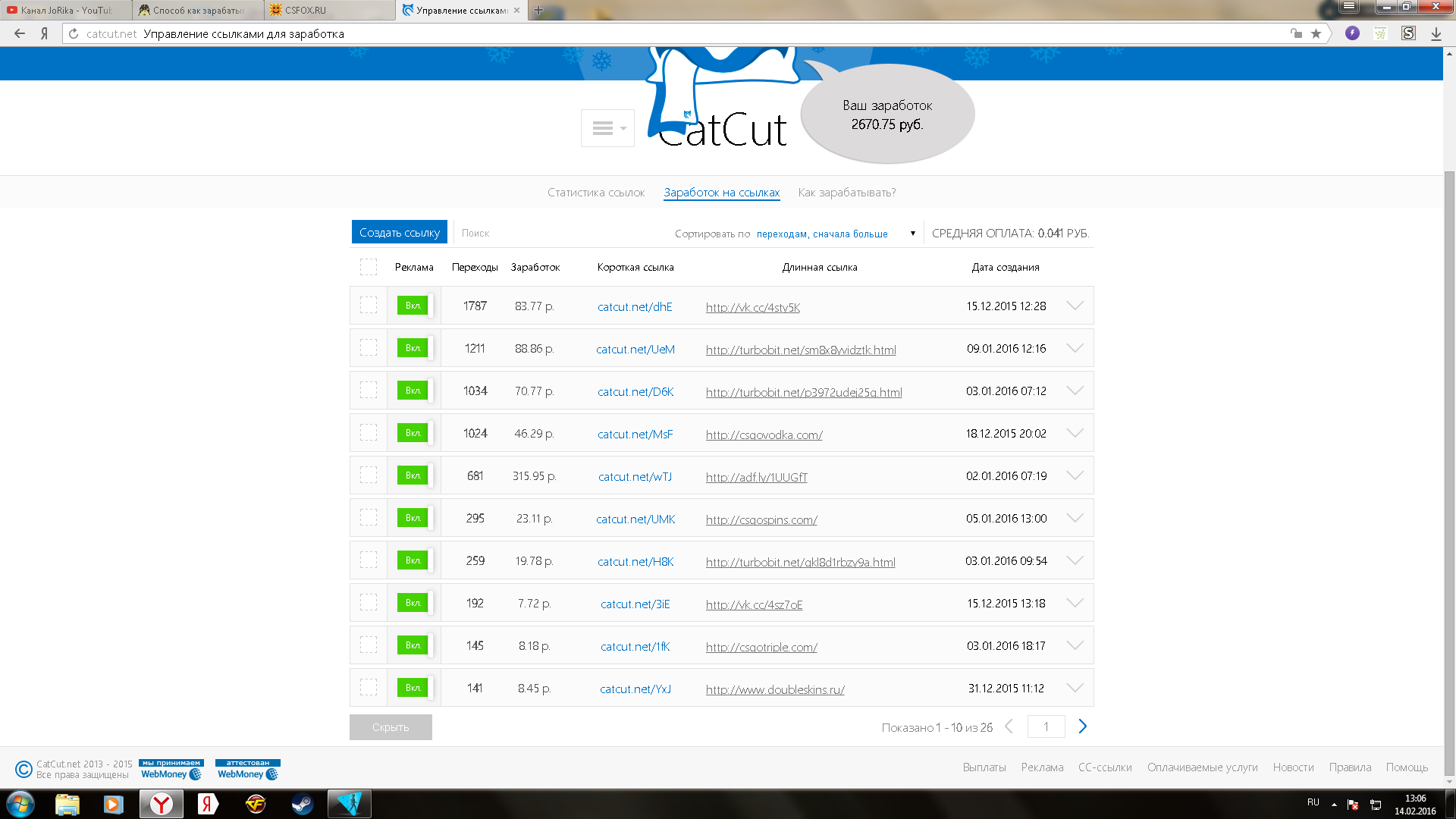The image size is (1456, 819).
Task: Expand details for catcut.net/YxJ row
Action: click(x=1075, y=688)
